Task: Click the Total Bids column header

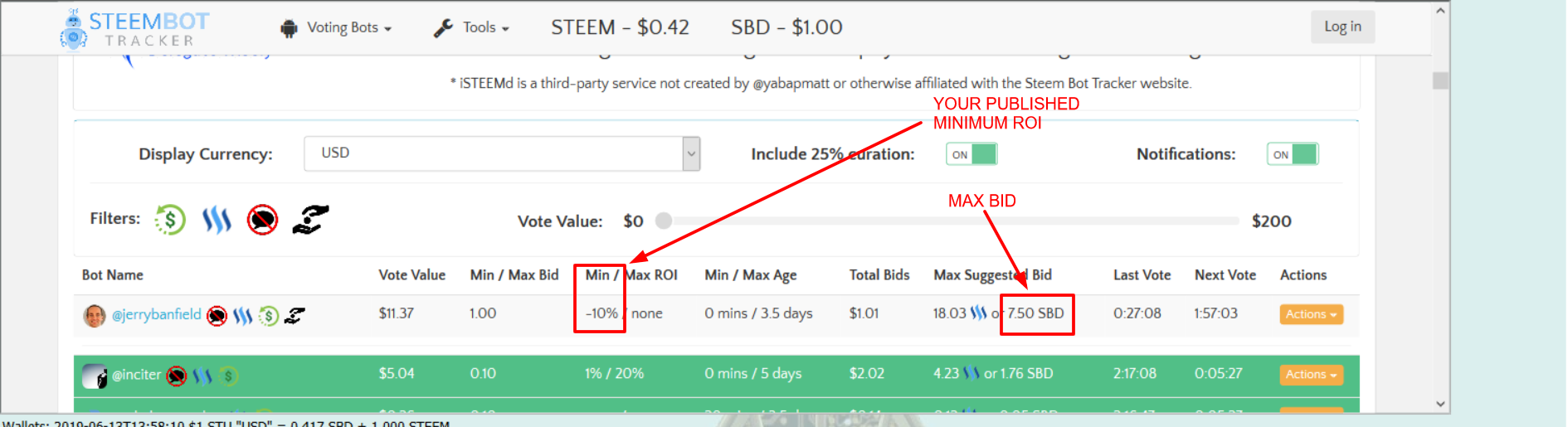Action: 879,275
